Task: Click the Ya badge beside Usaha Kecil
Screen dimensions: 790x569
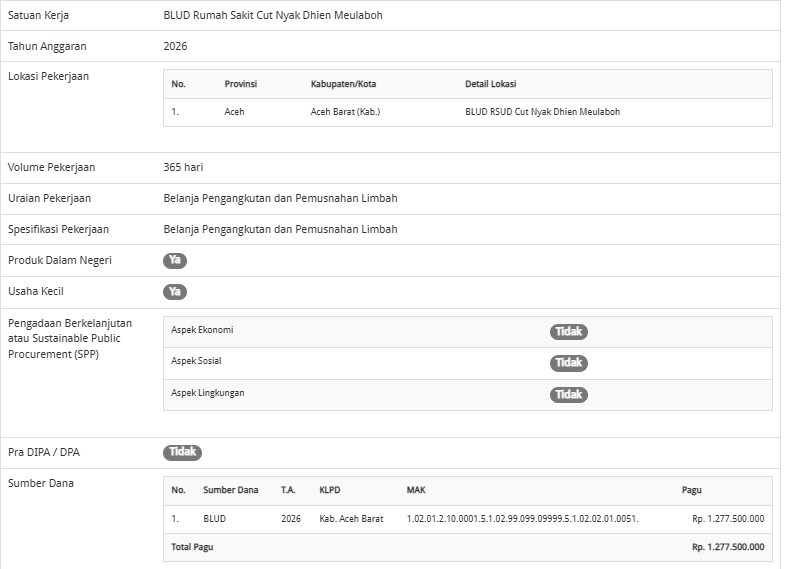Action: [x=175, y=292]
